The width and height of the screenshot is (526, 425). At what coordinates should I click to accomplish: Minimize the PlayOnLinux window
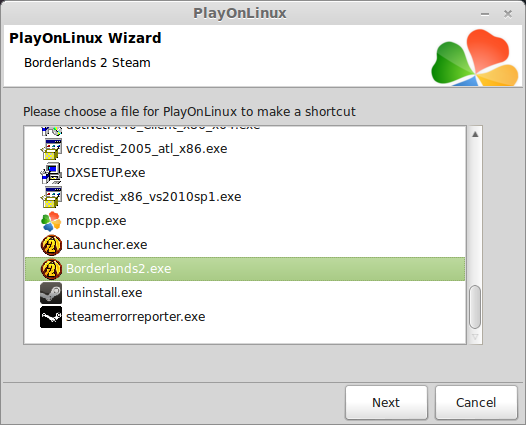click(485, 14)
